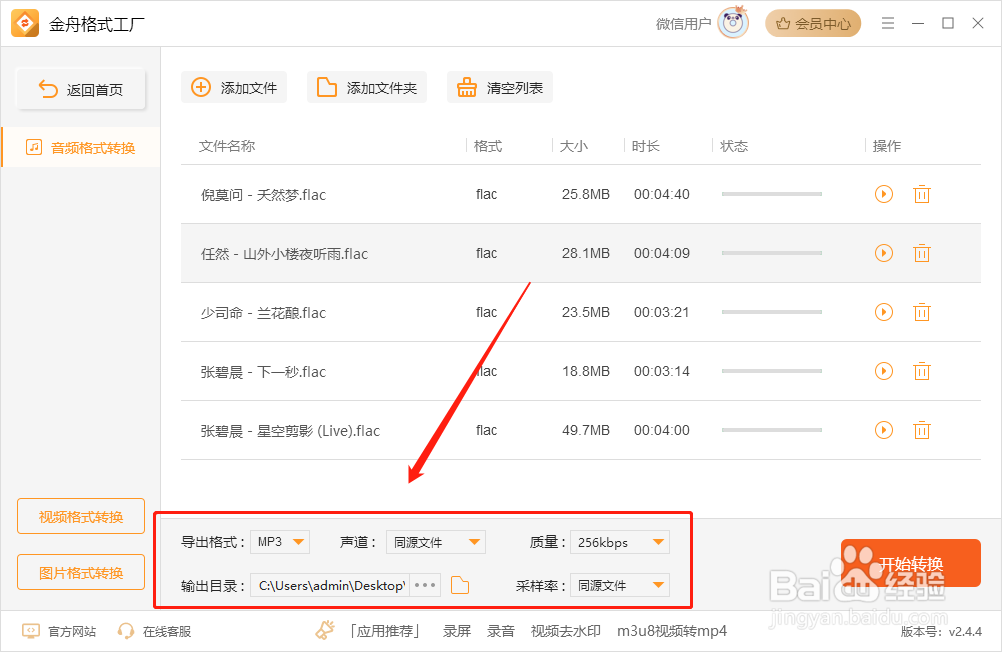The height and width of the screenshot is (652, 1002).
Task: Switch to 视频格式转换 tab
Action: tap(80, 516)
